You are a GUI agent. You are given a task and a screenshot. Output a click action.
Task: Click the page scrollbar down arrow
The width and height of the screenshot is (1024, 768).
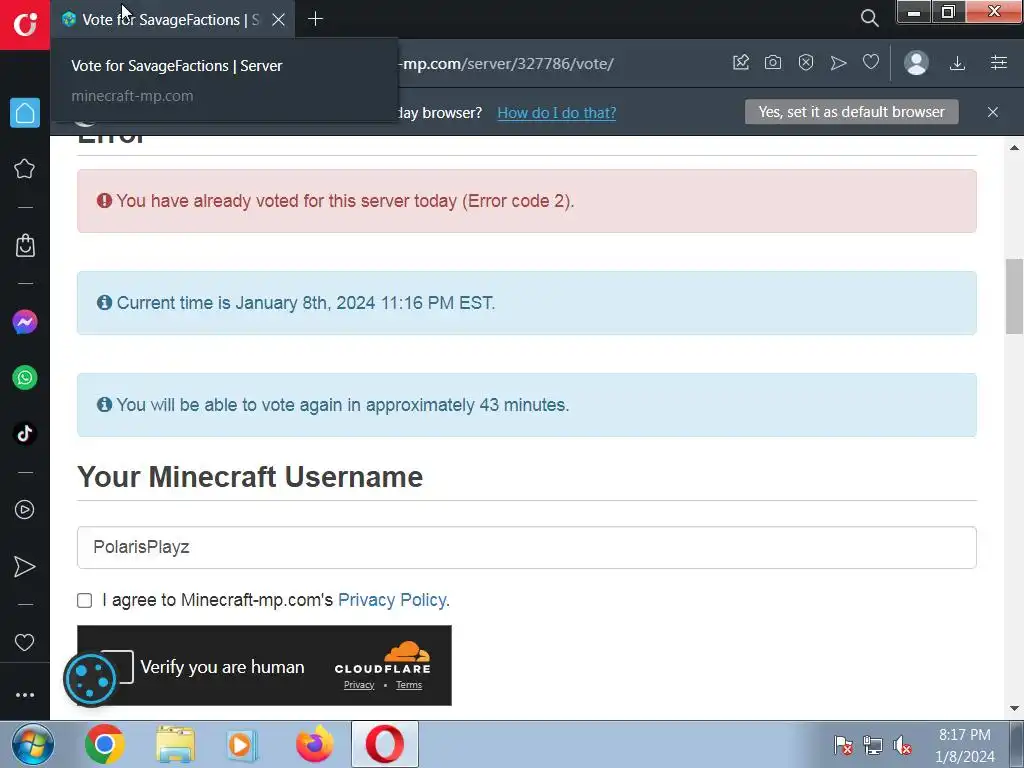(1014, 709)
